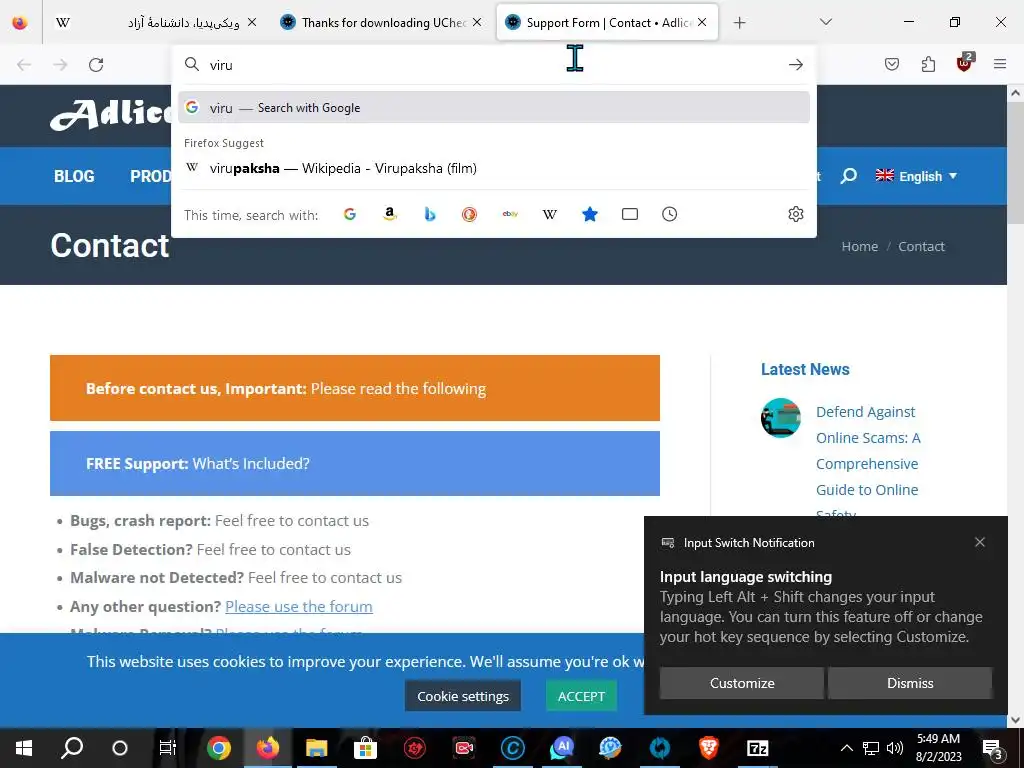Click Customize in the input switch notification
The height and width of the screenshot is (768, 1024).
point(742,683)
